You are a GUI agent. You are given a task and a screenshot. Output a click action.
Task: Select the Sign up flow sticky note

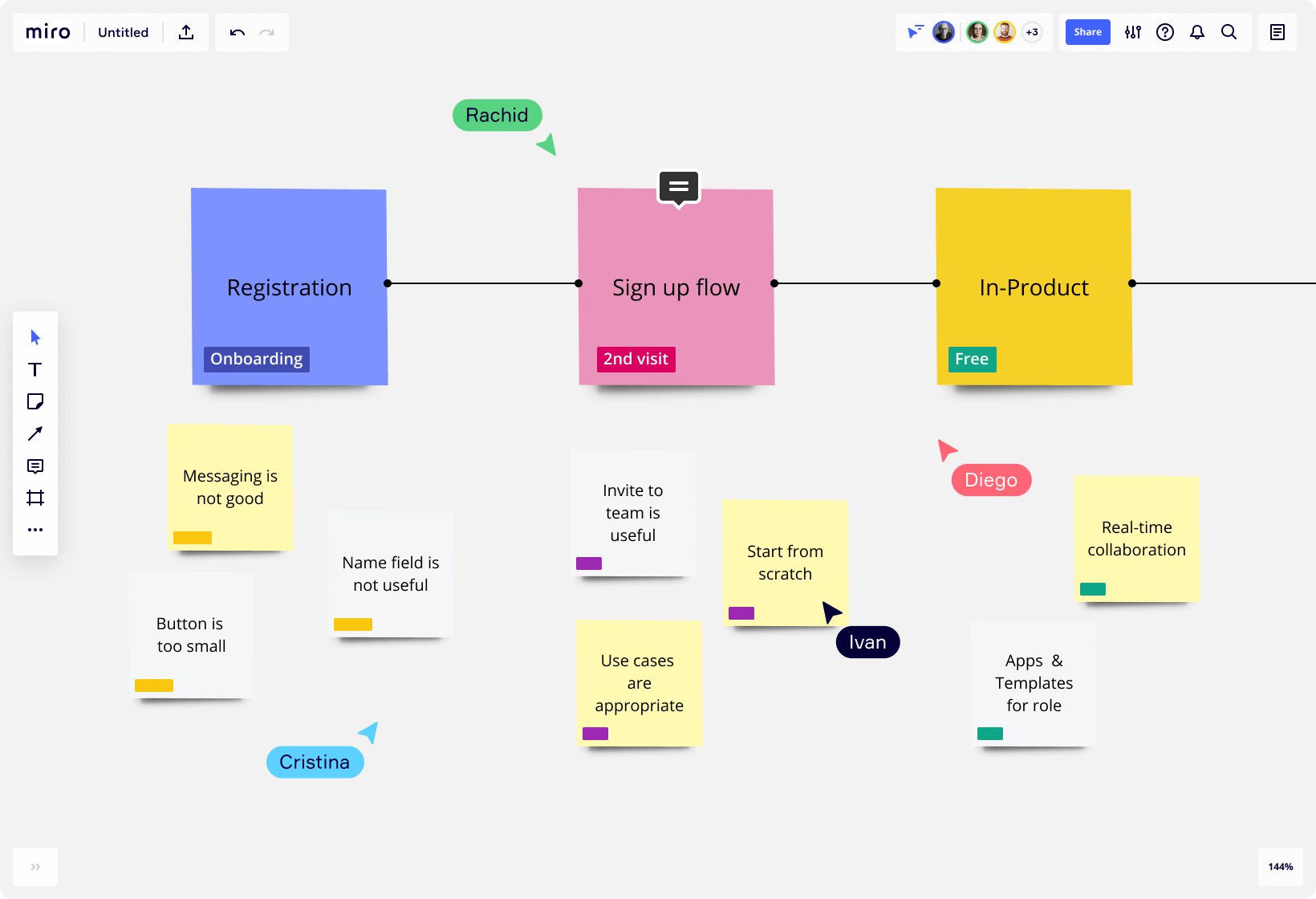click(x=676, y=287)
